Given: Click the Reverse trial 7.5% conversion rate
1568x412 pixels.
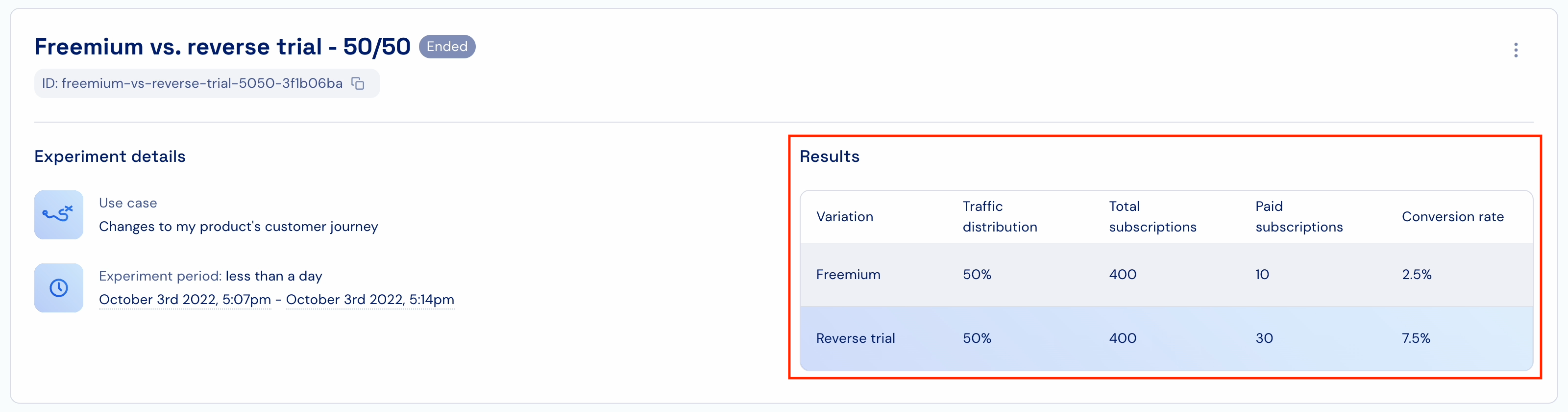Looking at the screenshot, I should click(x=1416, y=338).
